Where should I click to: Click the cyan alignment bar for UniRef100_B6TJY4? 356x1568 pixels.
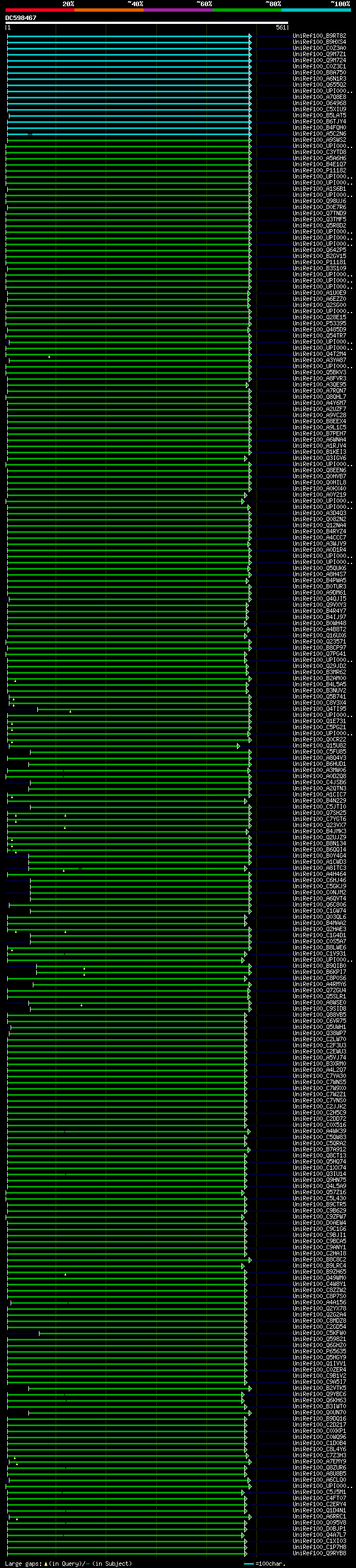[128, 122]
